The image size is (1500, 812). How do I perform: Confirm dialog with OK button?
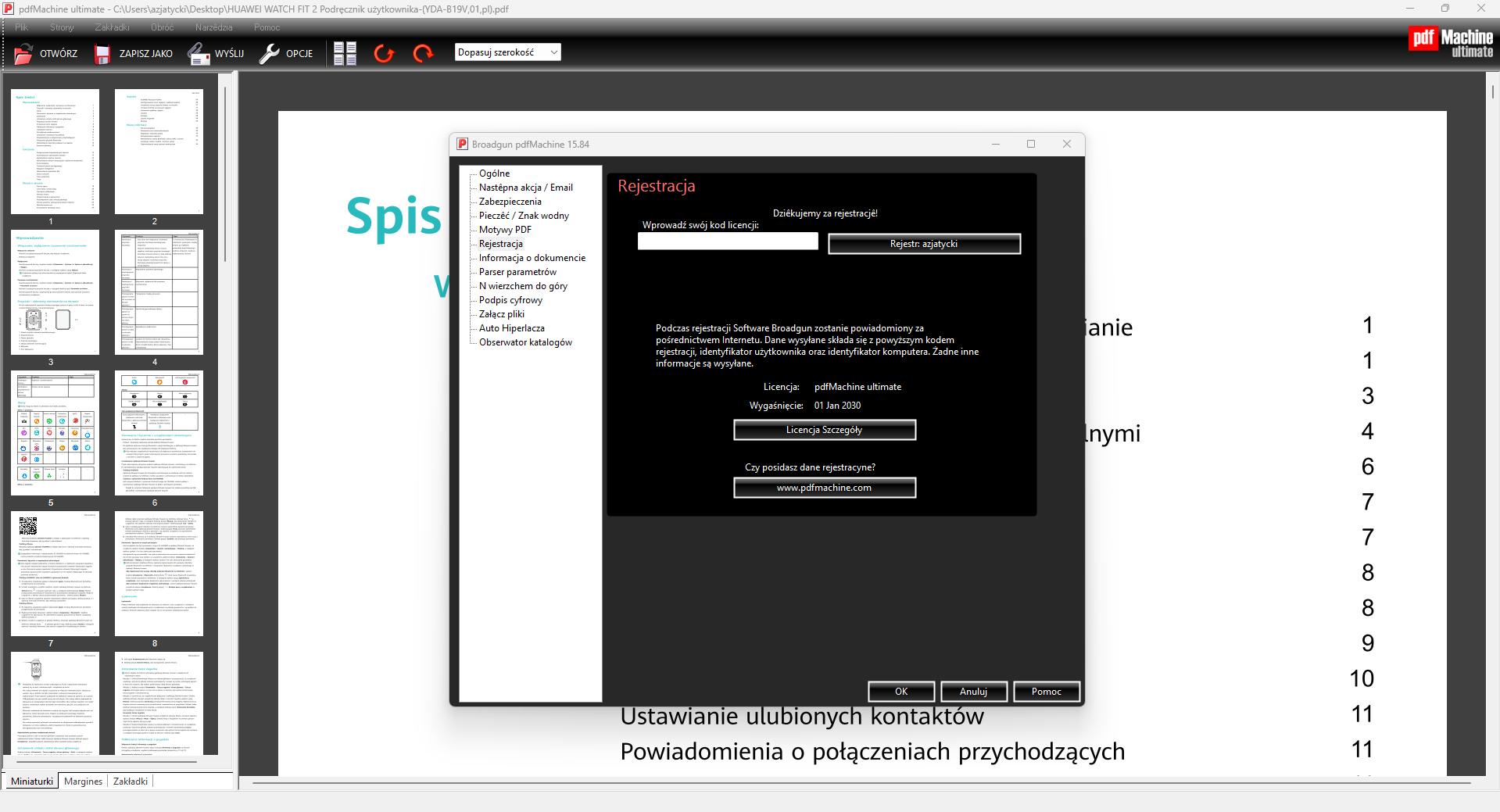tap(901, 692)
